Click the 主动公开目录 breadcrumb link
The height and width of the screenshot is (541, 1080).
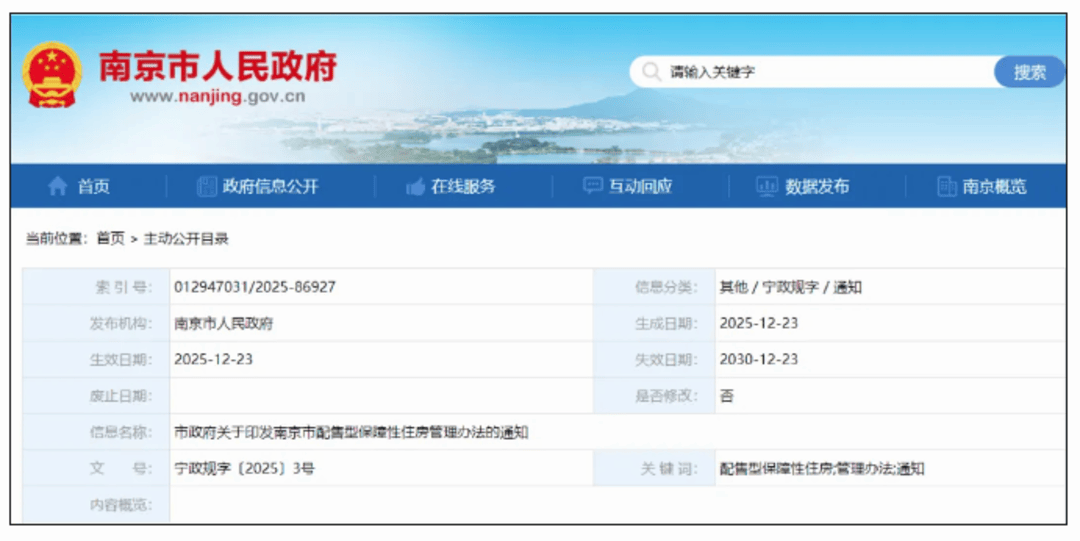186,239
